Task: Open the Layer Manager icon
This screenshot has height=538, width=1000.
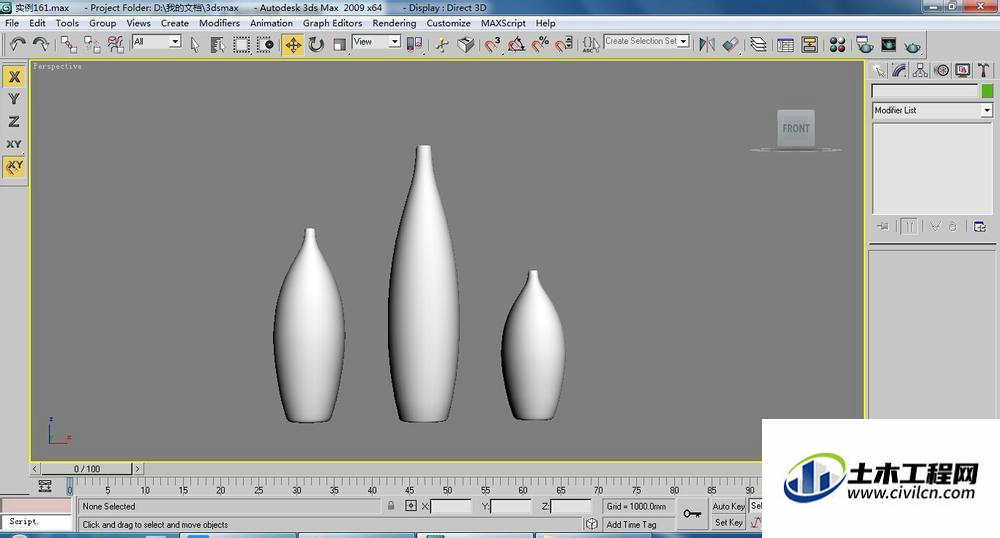Action: tap(758, 45)
